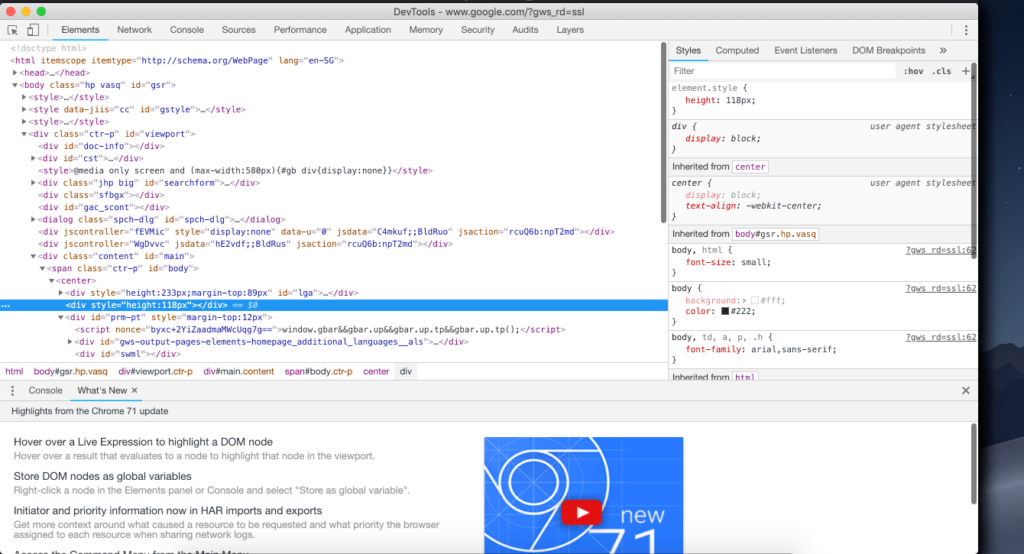Click the #222 color swatch
The height and width of the screenshot is (554, 1024).
coord(724,312)
